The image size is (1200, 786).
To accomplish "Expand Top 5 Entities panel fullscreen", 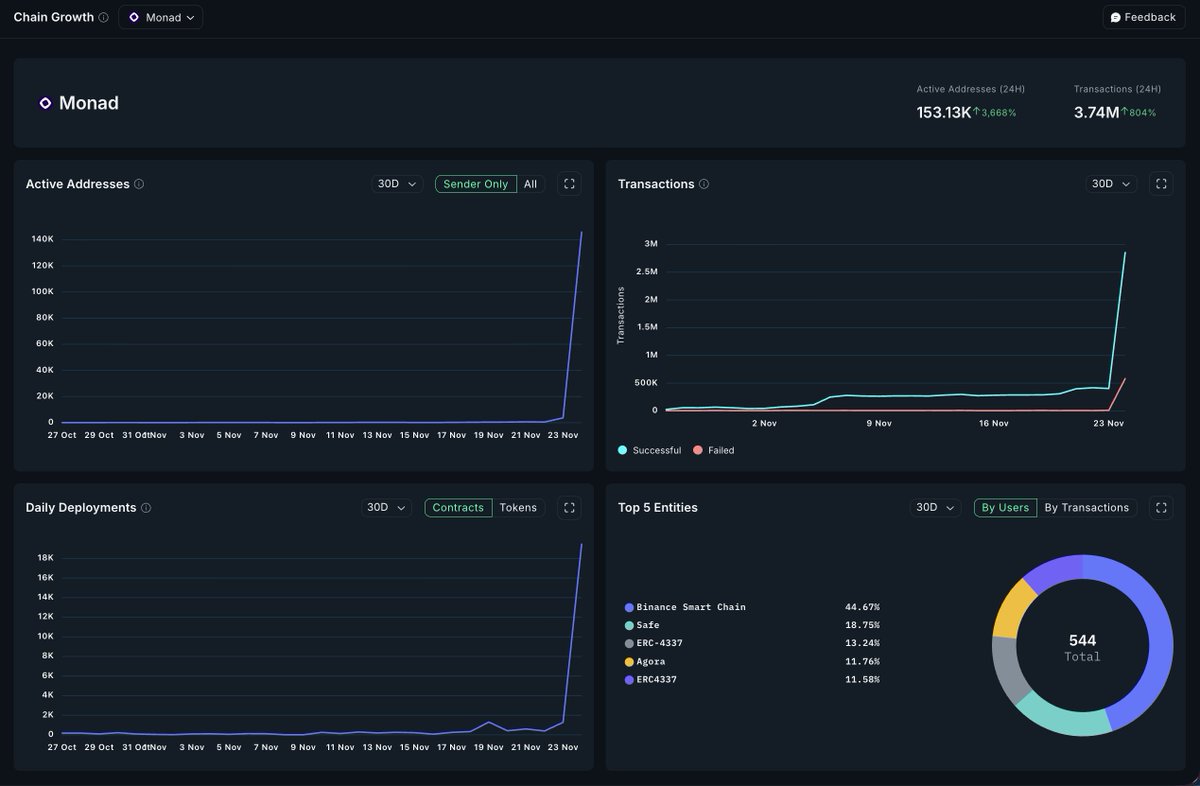I will click(1161, 508).
